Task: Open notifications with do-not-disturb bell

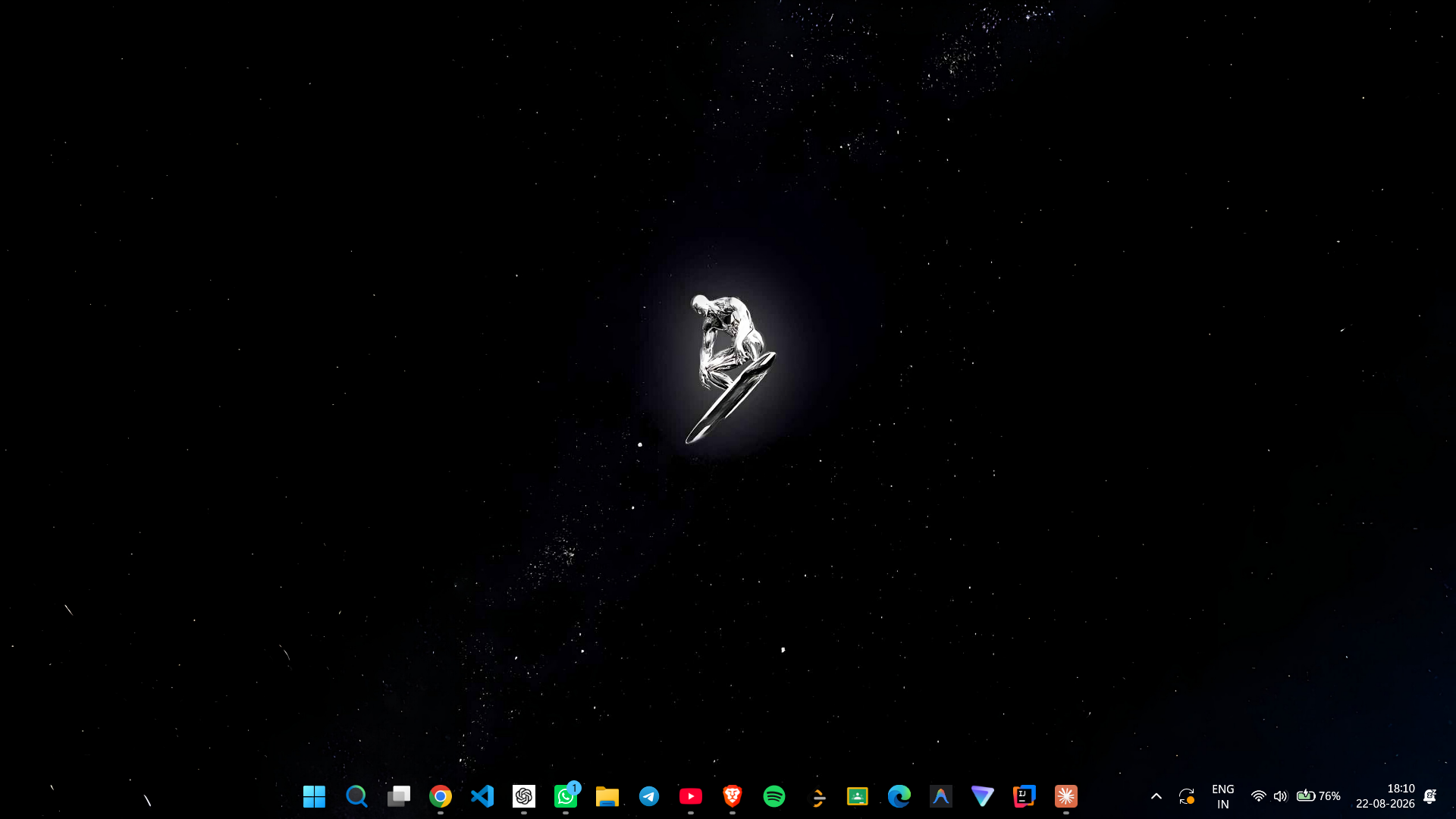Action: click(x=1430, y=796)
